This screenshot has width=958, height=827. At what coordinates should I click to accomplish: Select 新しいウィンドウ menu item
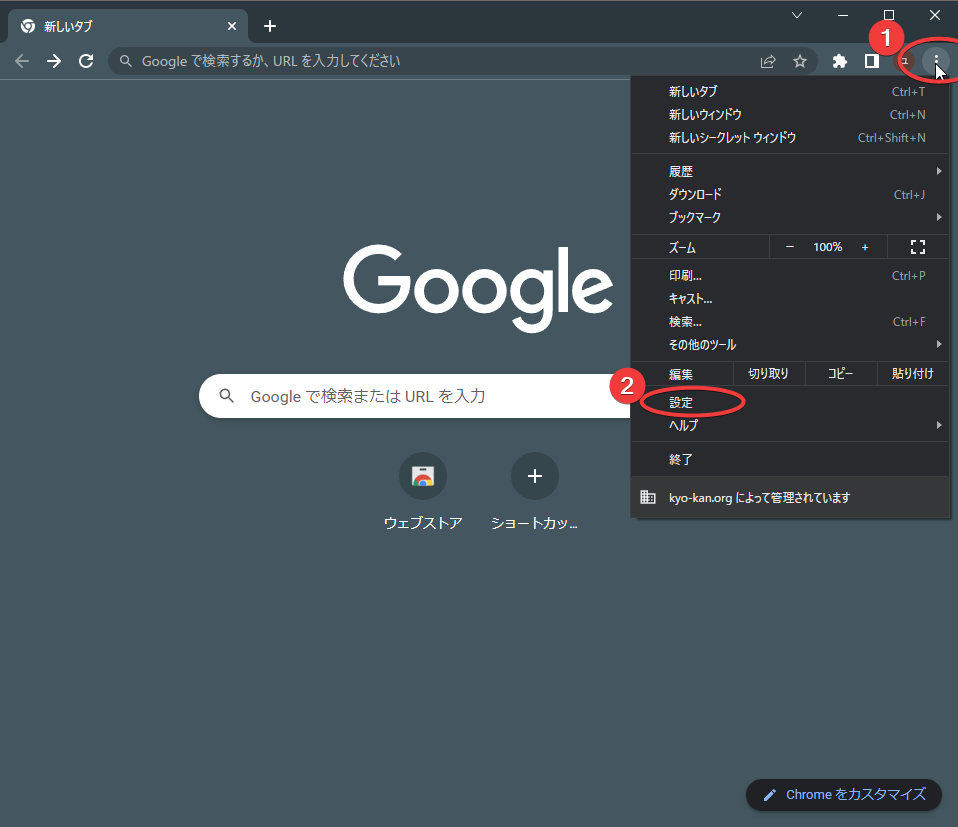click(791, 115)
